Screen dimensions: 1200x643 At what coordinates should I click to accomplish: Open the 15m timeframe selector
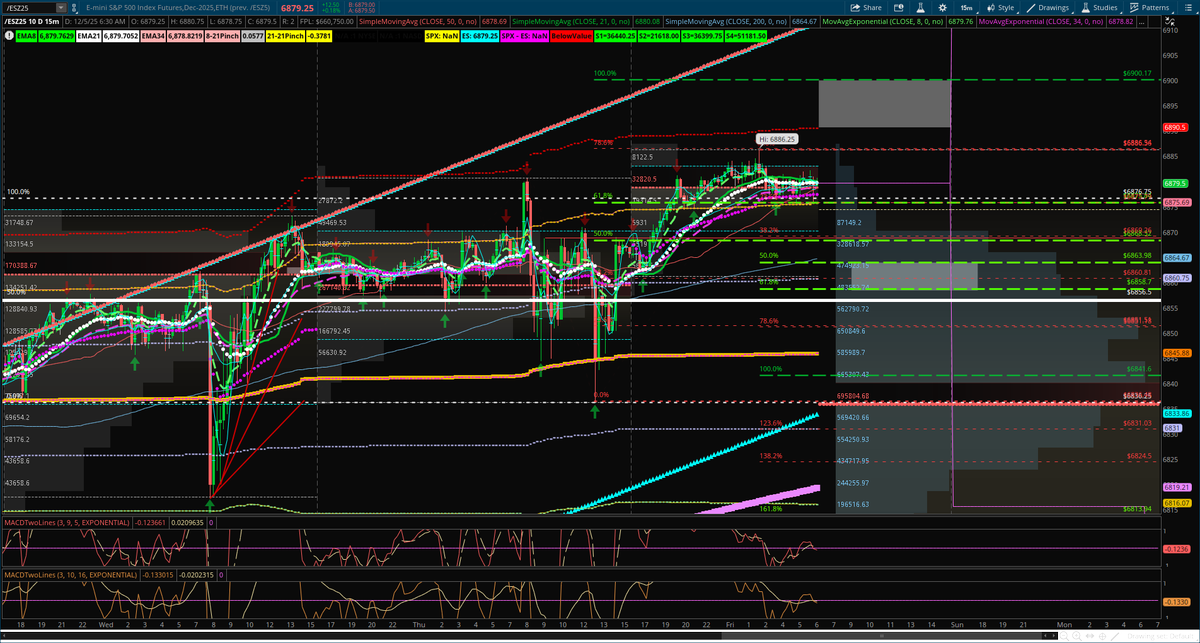[967, 8]
